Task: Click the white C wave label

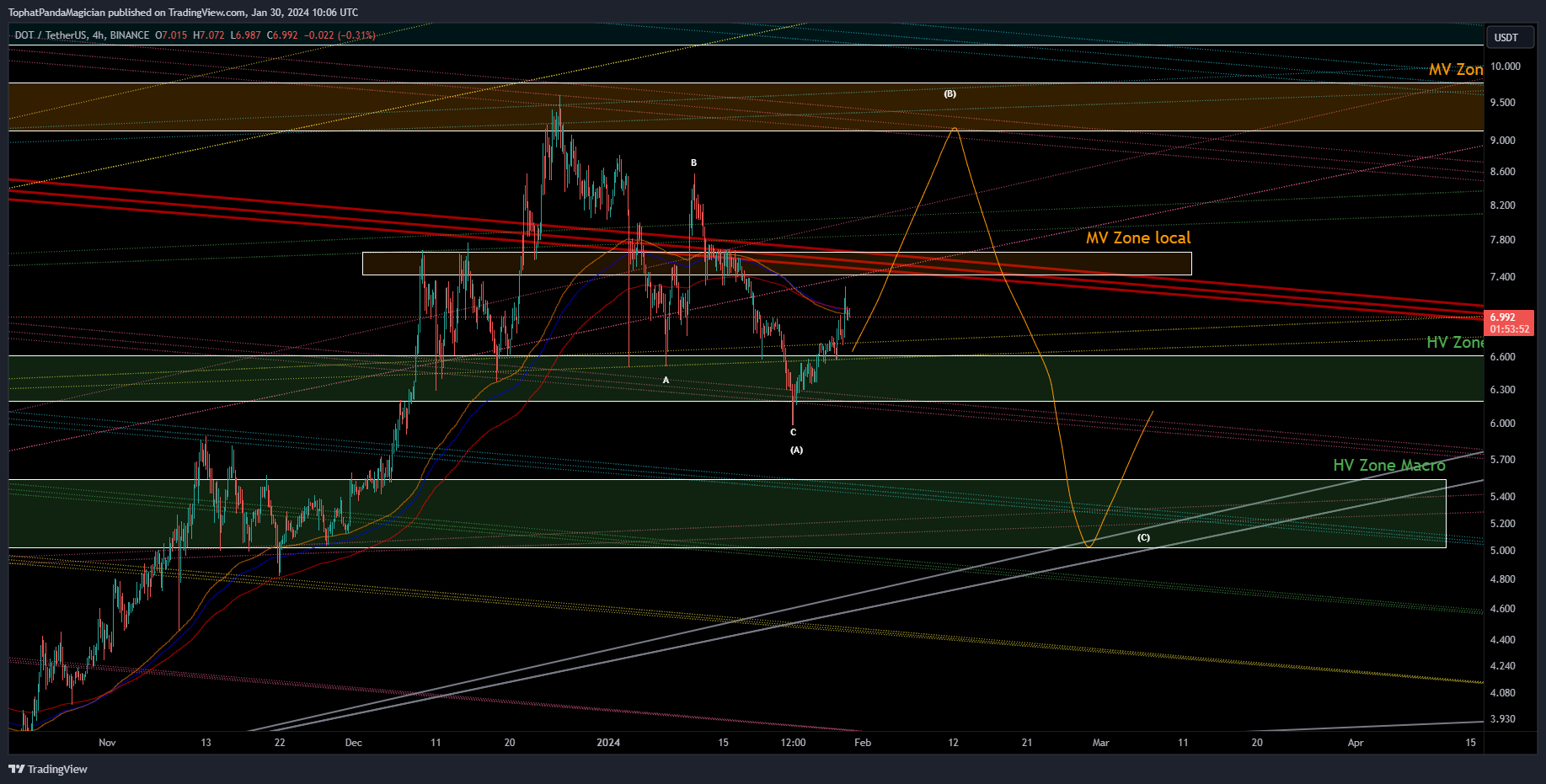Action: pyautogui.click(x=793, y=432)
